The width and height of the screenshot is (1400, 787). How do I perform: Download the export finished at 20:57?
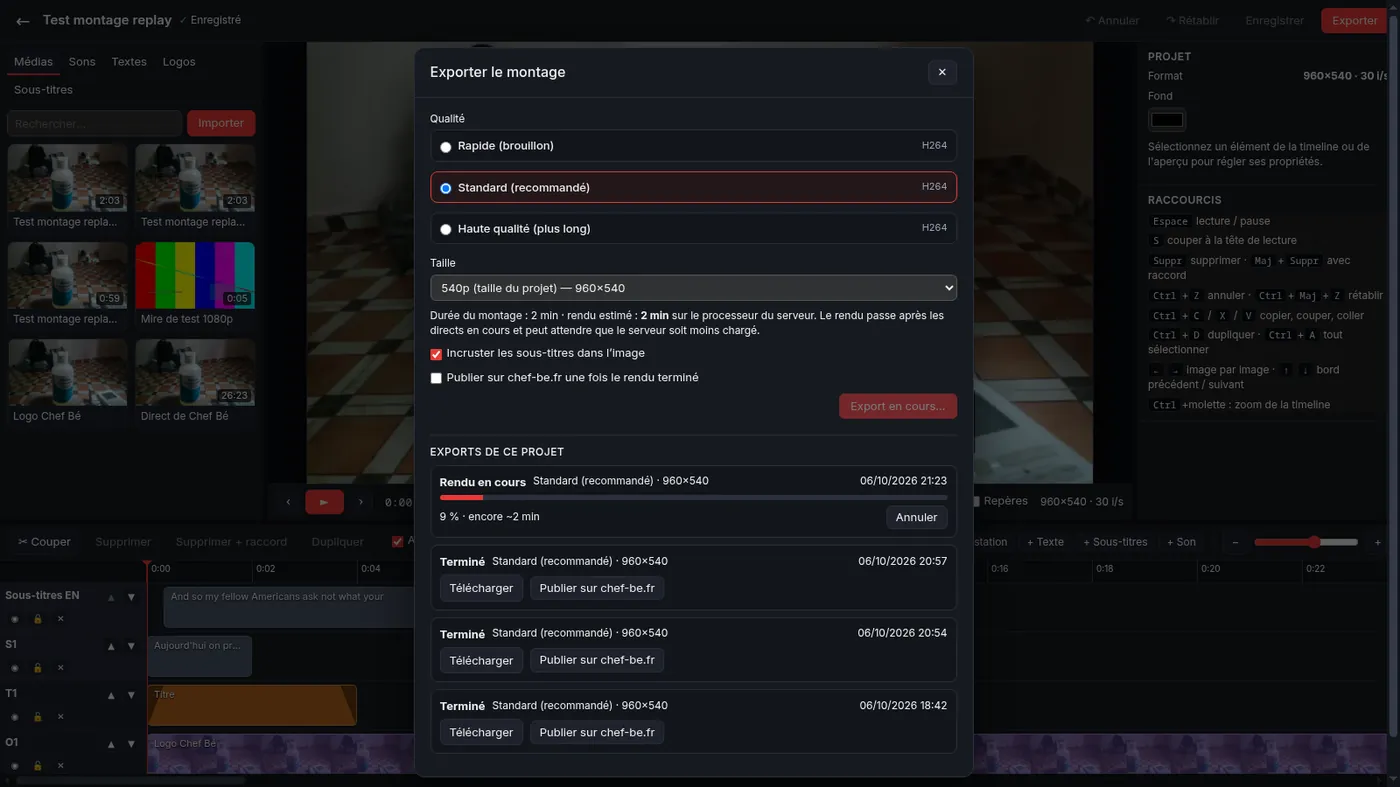(481, 588)
